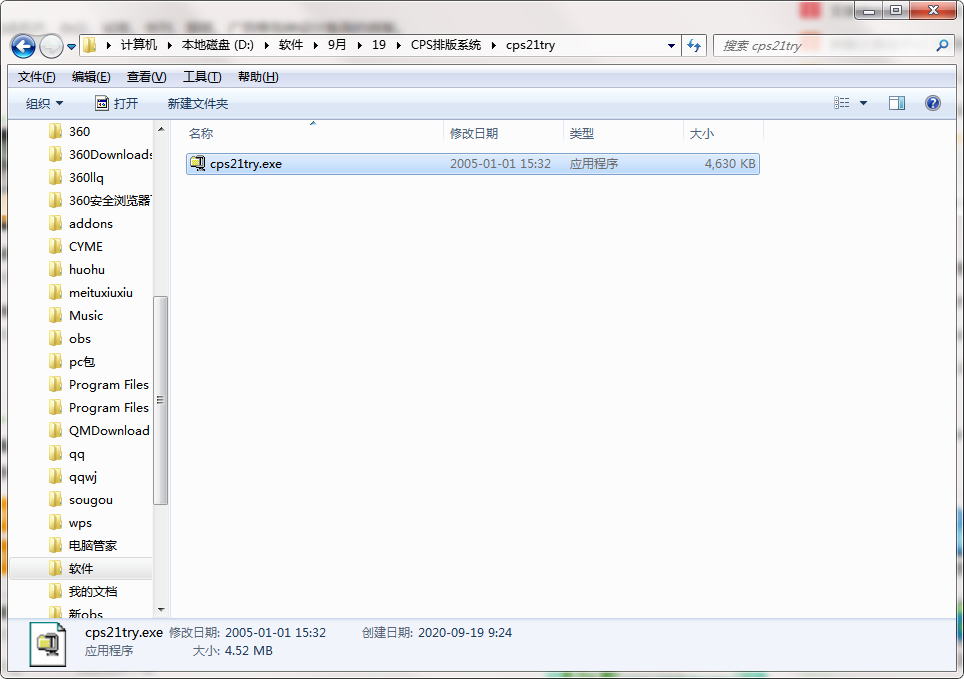Select the cps21try.exe file icon
964x679 pixels.
(198, 164)
